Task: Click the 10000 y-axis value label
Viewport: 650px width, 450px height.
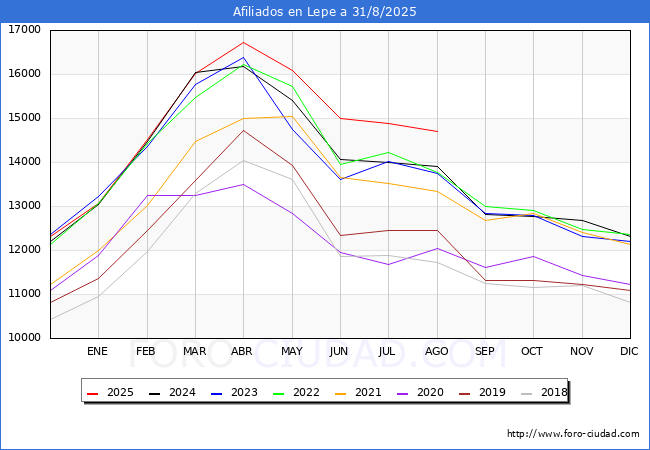Action: tap(24, 338)
